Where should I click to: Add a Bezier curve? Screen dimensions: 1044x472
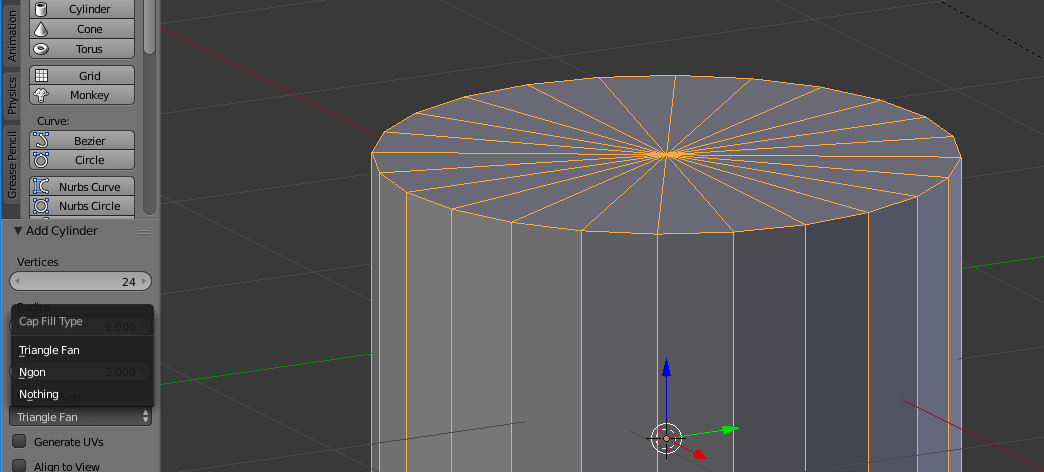(x=82, y=140)
